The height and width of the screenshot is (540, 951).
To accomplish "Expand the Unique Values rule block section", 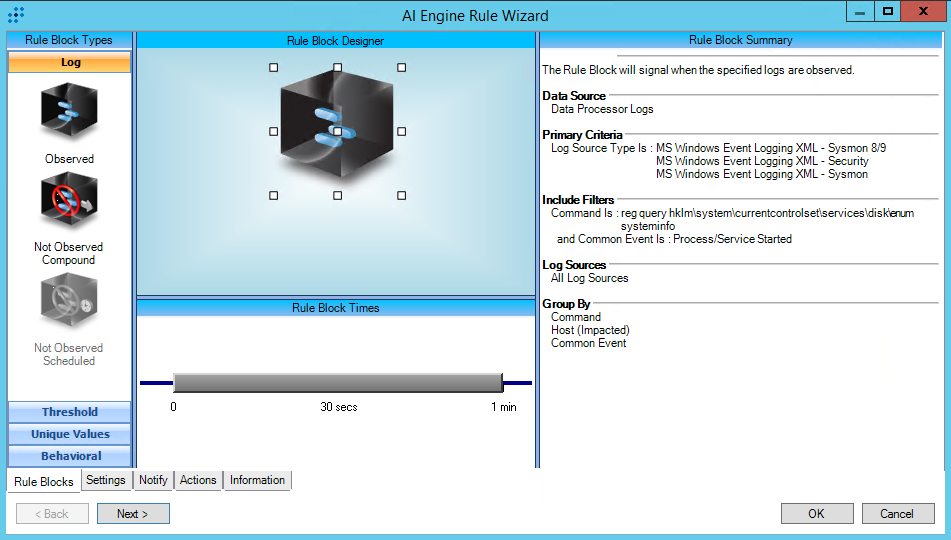I will click(70, 434).
